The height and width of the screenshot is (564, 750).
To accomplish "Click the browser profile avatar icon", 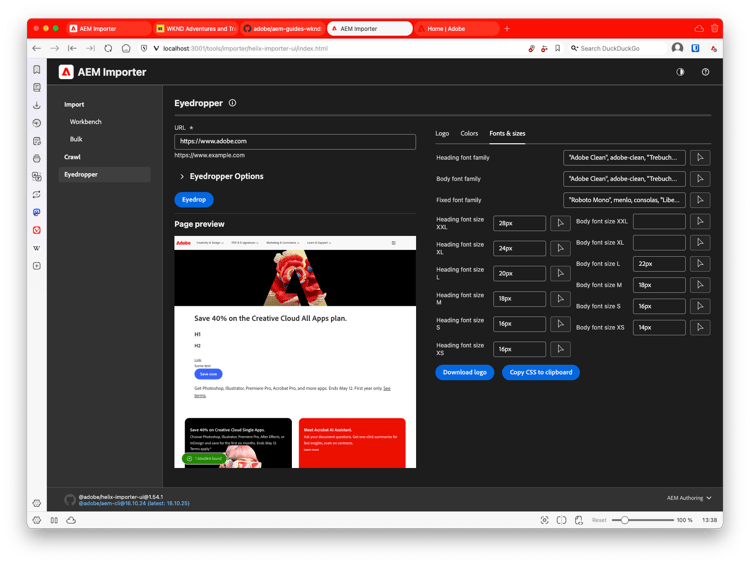I will point(677,48).
